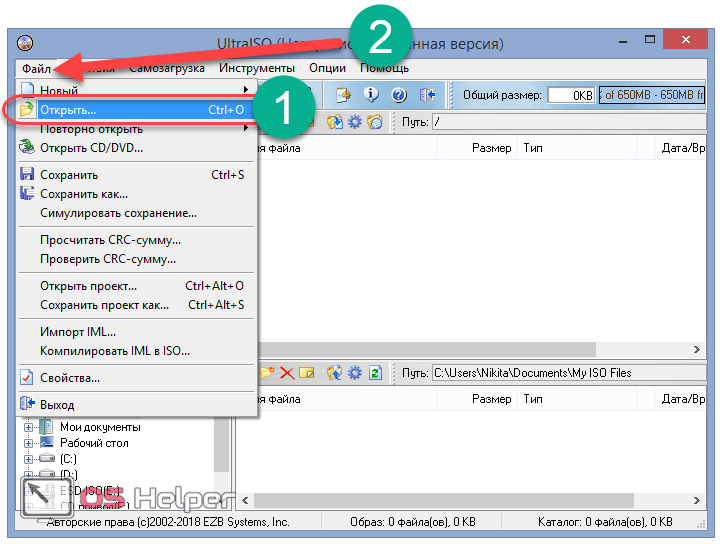Open the Помощь menu
Viewport: 722px width, 544px height.
click(384, 68)
